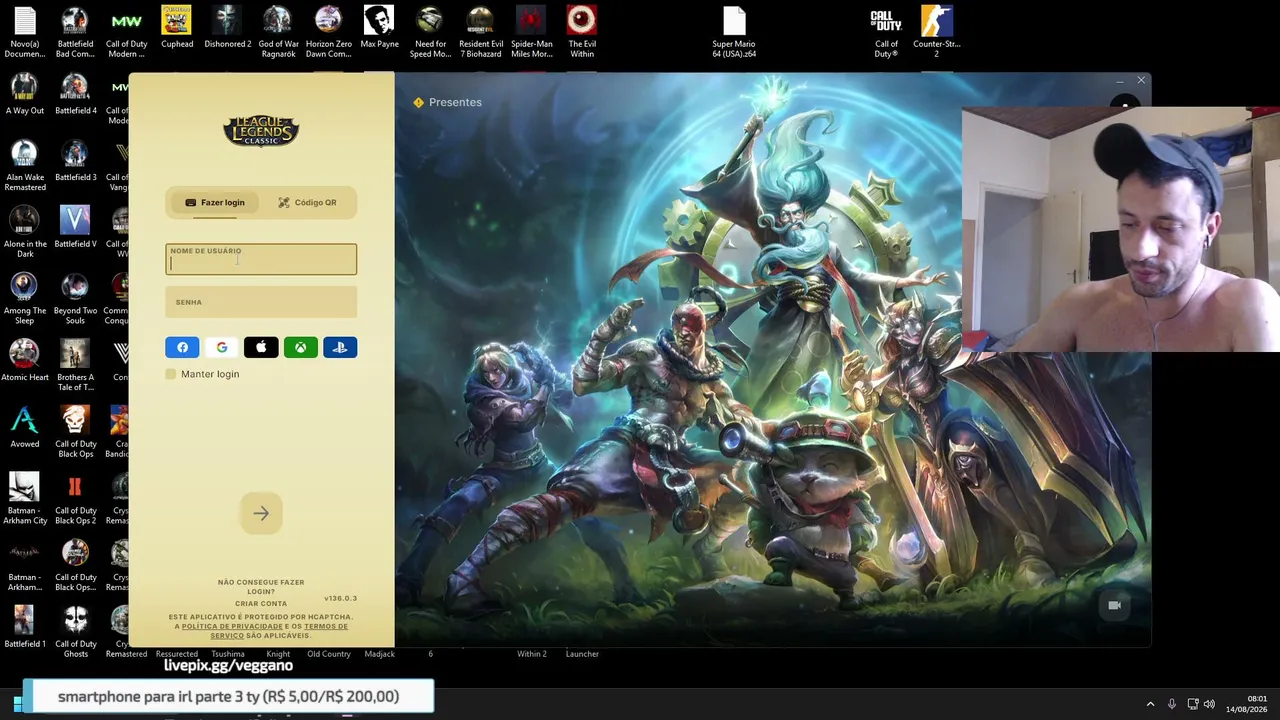Sign in with the PlayStation icon
The image size is (1280, 720).
340,347
